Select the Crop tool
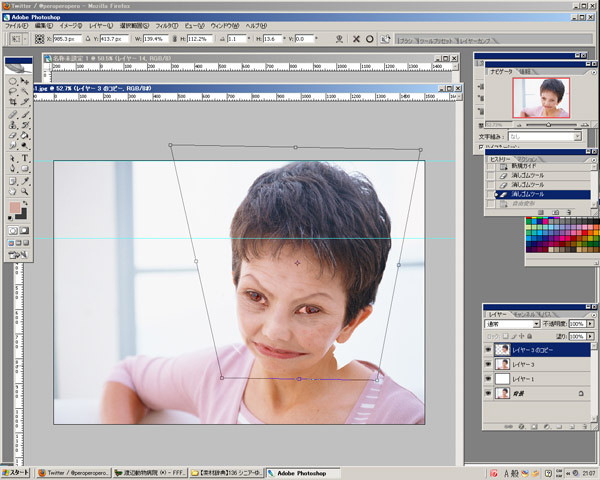The width and height of the screenshot is (600, 480). coord(13,102)
